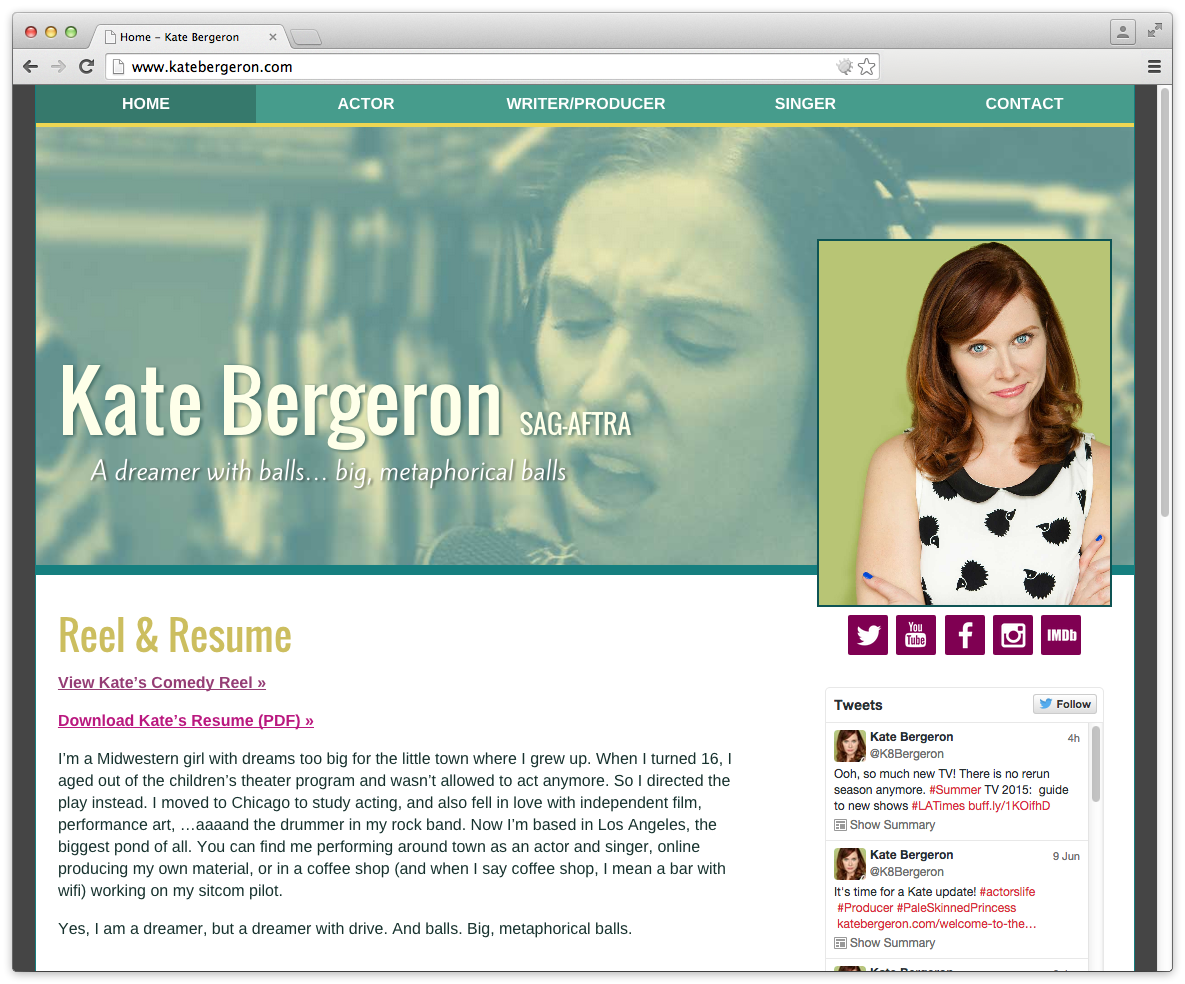
Task: Open the katebergeron.com/welcome-to-the… tweet link
Action: (936, 924)
